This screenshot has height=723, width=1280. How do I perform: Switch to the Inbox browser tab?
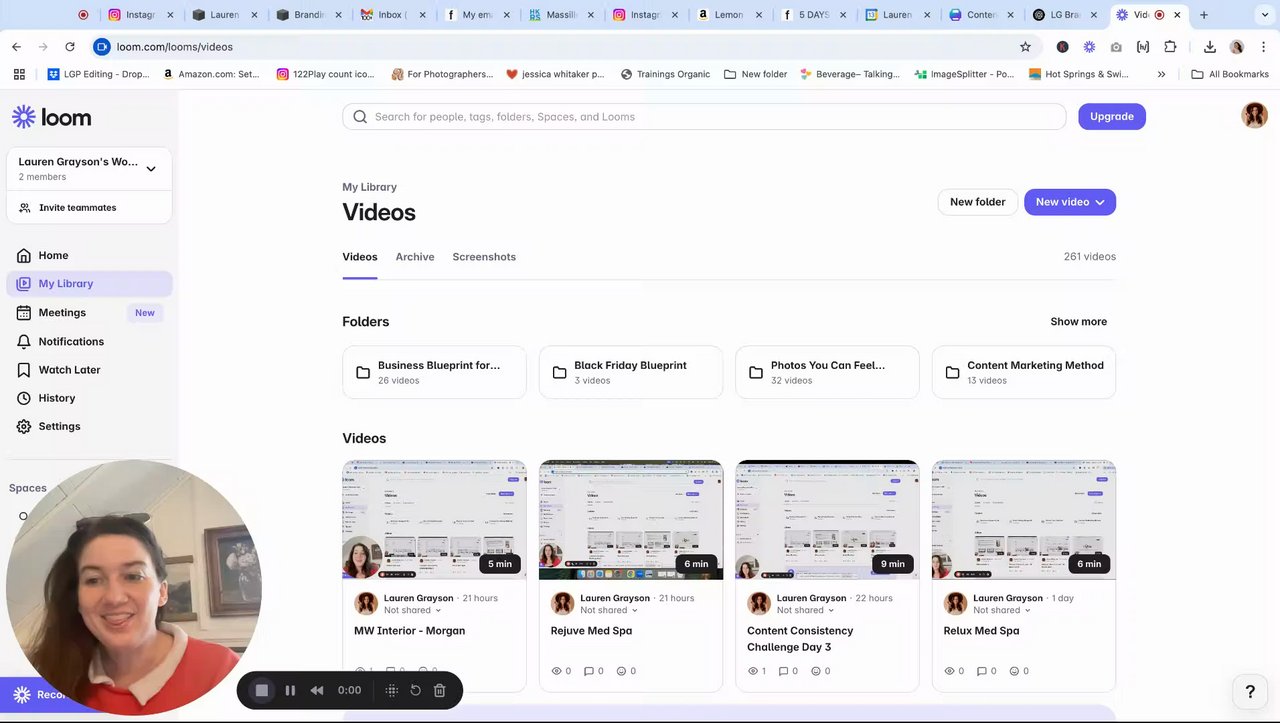click(x=393, y=15)
